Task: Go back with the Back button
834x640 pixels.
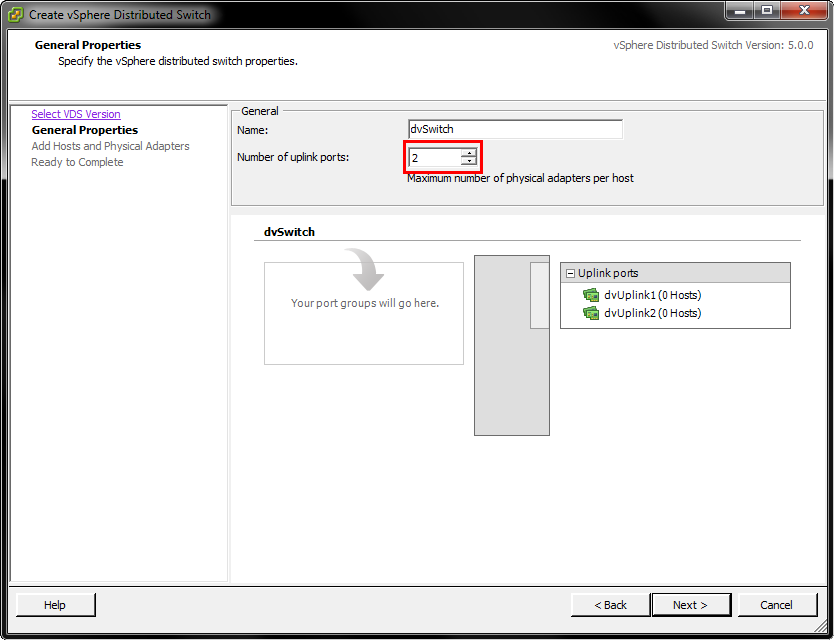Action: [610, 605]
